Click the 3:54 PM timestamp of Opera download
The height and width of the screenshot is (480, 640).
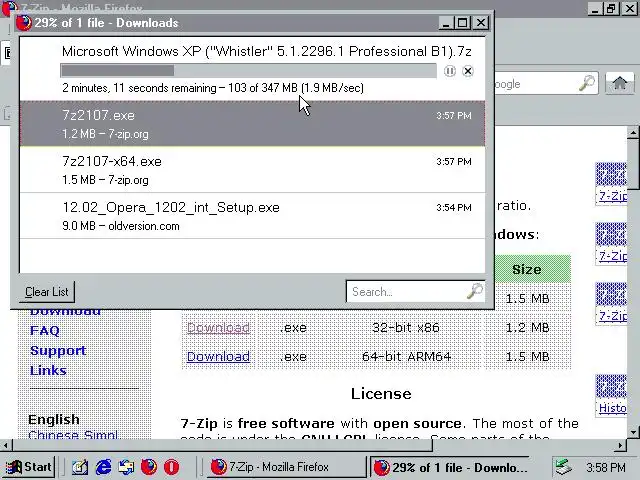[x=454, y=208]
